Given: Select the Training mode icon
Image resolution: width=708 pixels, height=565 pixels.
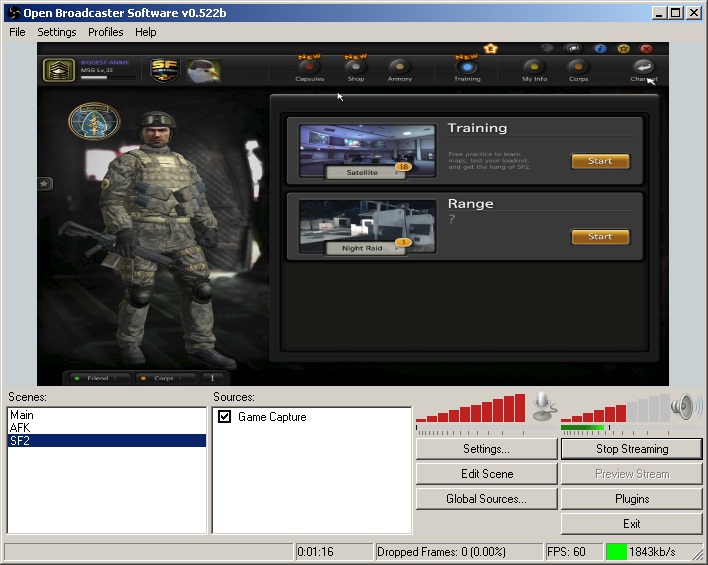Looking at the screenshot, I should click(x=467, y=70).
